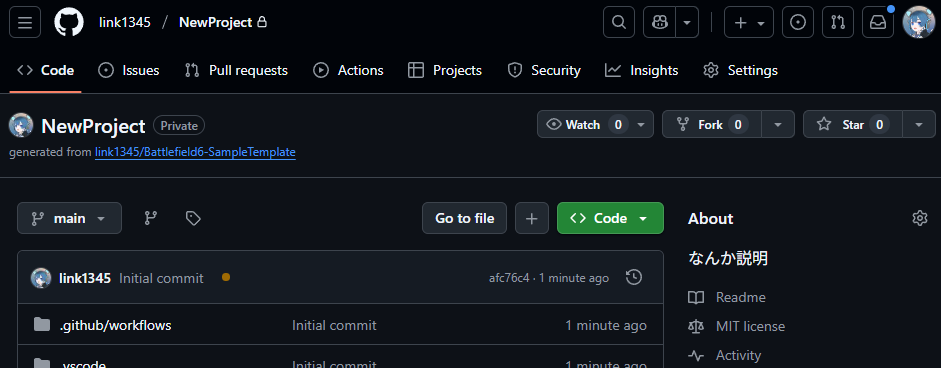Viewport: 941px width, 368px height.
Task: Click link1345 commit author name
Action: (x=85, y=278)
